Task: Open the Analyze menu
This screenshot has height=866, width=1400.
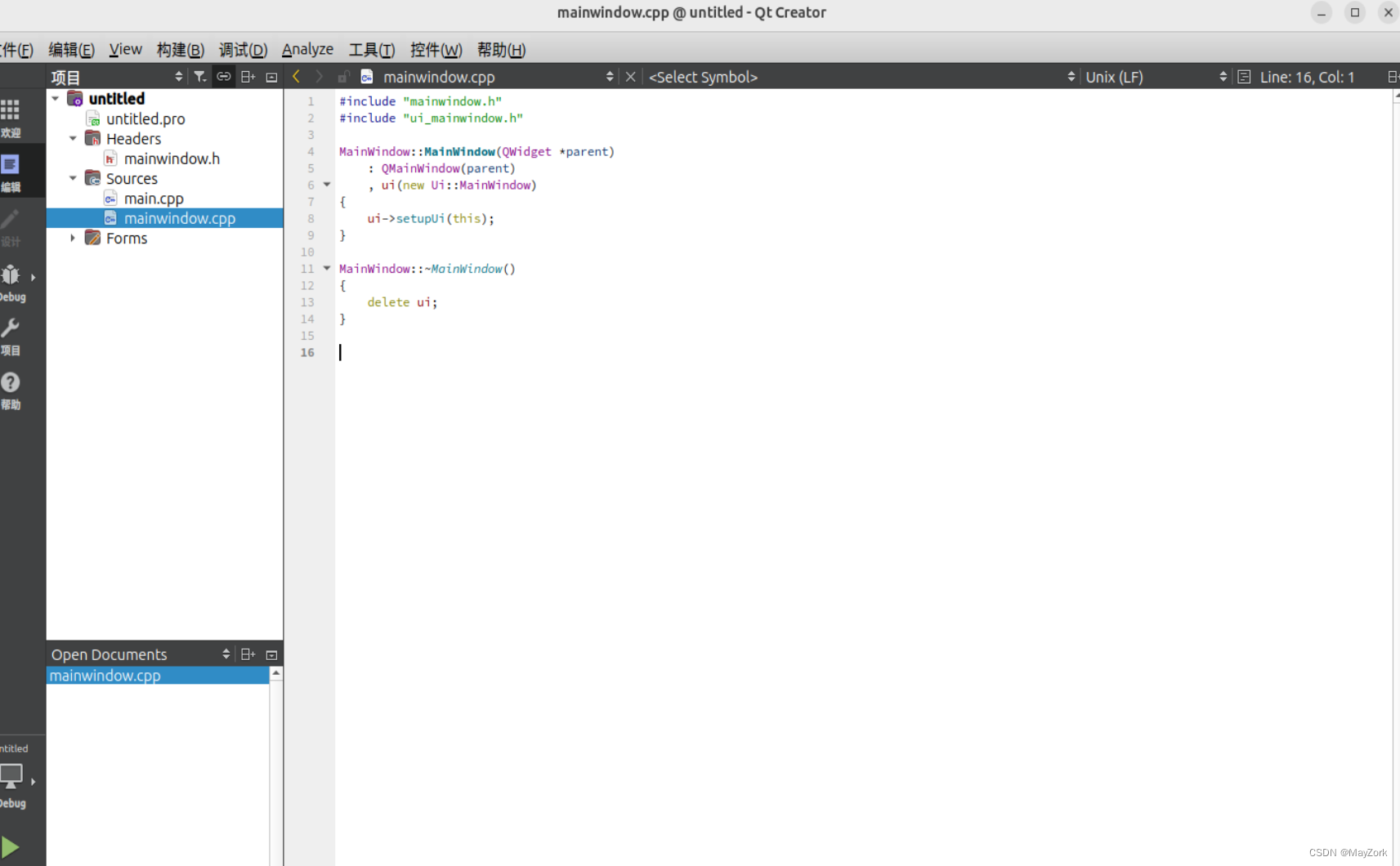Action: click(x=307, y=50)
